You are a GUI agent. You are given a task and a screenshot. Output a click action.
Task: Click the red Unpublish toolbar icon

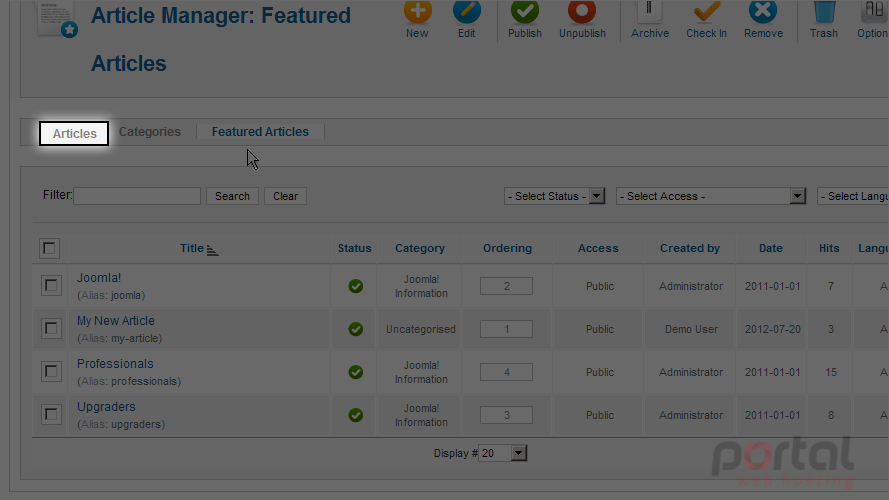point(582,11)
